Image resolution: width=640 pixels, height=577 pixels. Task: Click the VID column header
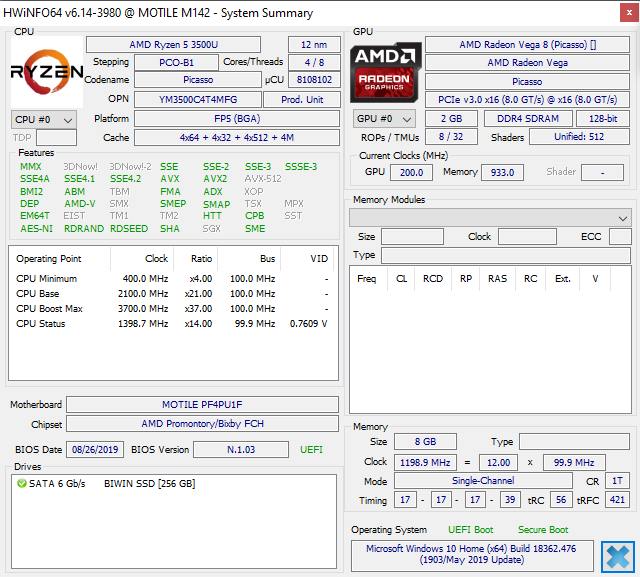319,259
